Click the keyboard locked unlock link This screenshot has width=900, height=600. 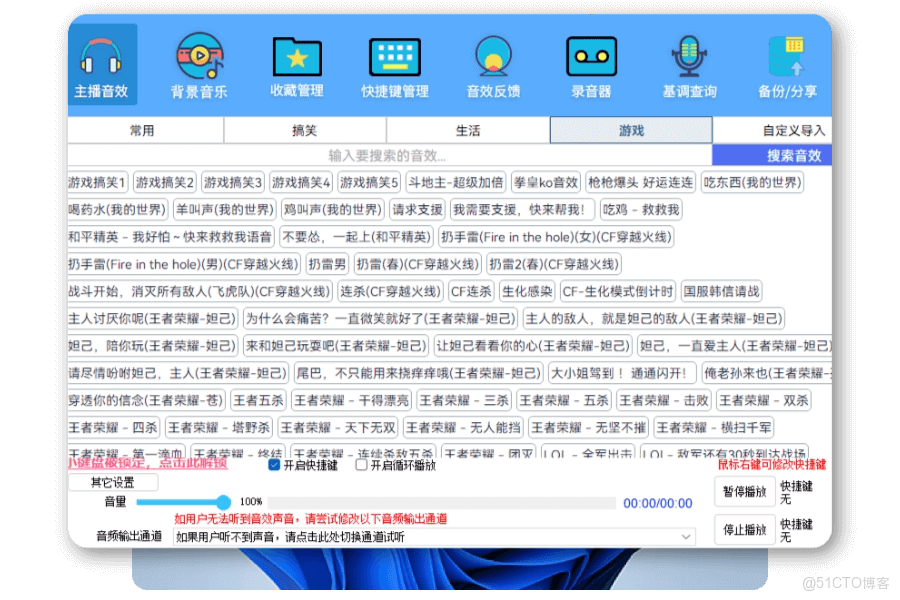pos(148,463)
